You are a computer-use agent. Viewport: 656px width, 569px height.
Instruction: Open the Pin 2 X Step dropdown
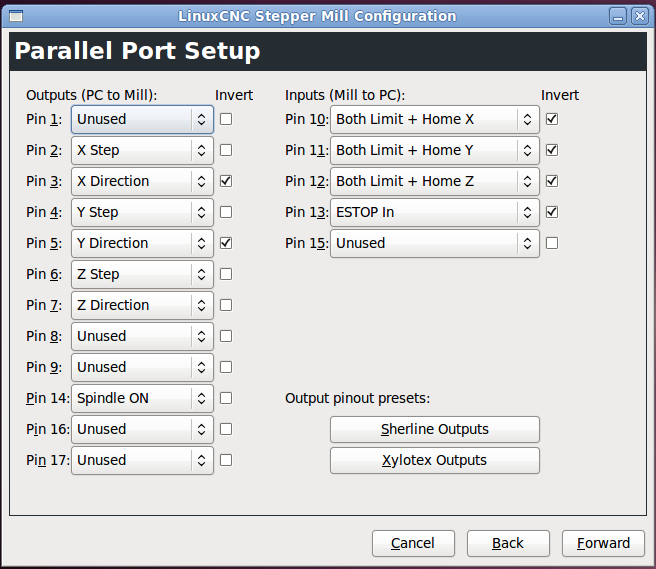[x=142, y=150]
